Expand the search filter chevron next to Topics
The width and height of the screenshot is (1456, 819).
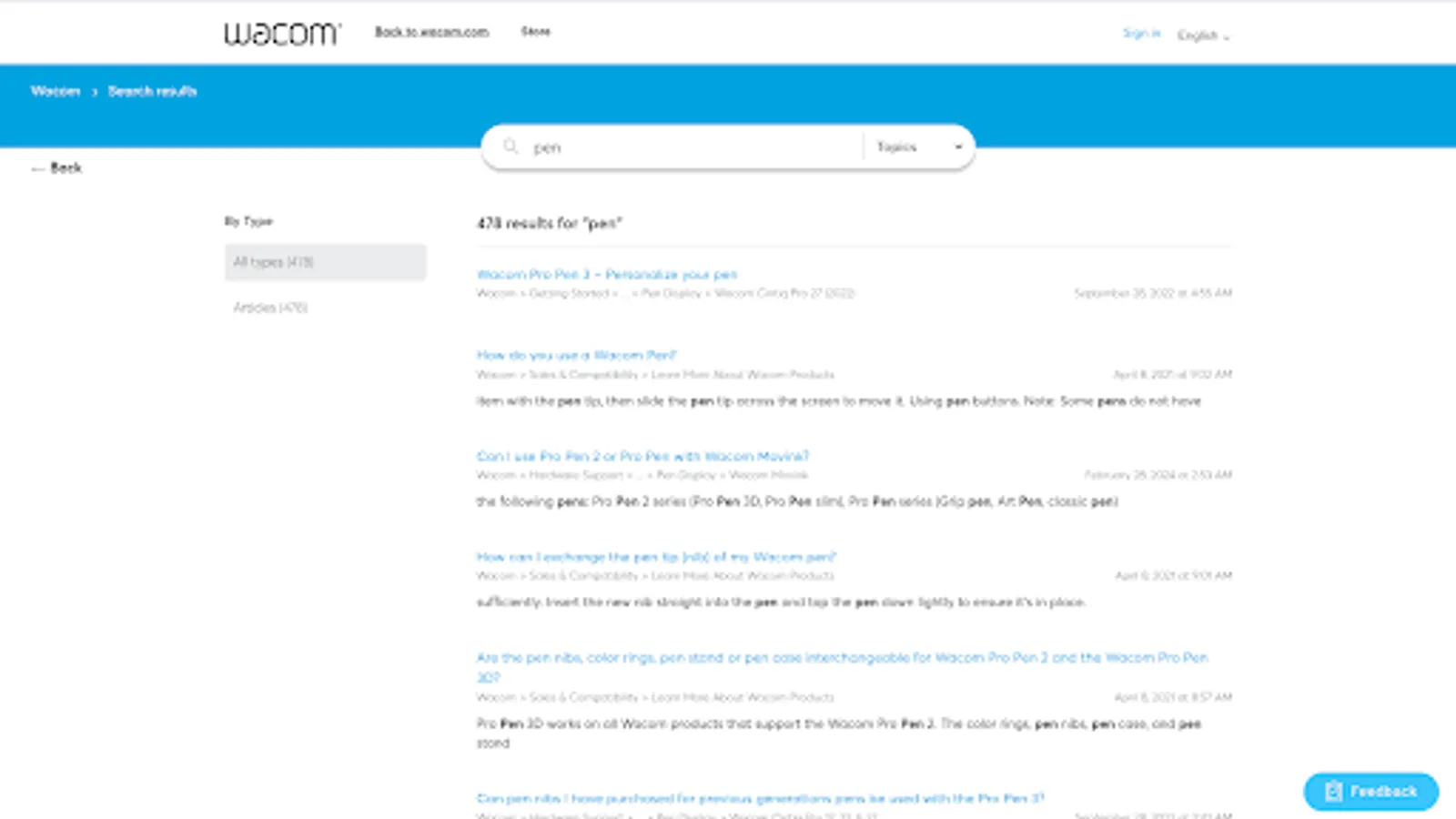[957, 147]
